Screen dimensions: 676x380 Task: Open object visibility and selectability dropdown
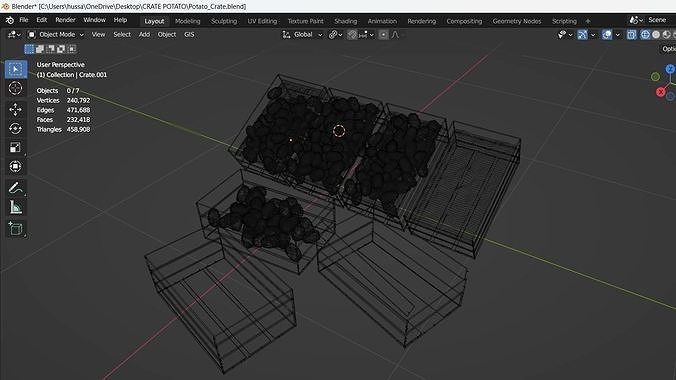click(565, 35)
